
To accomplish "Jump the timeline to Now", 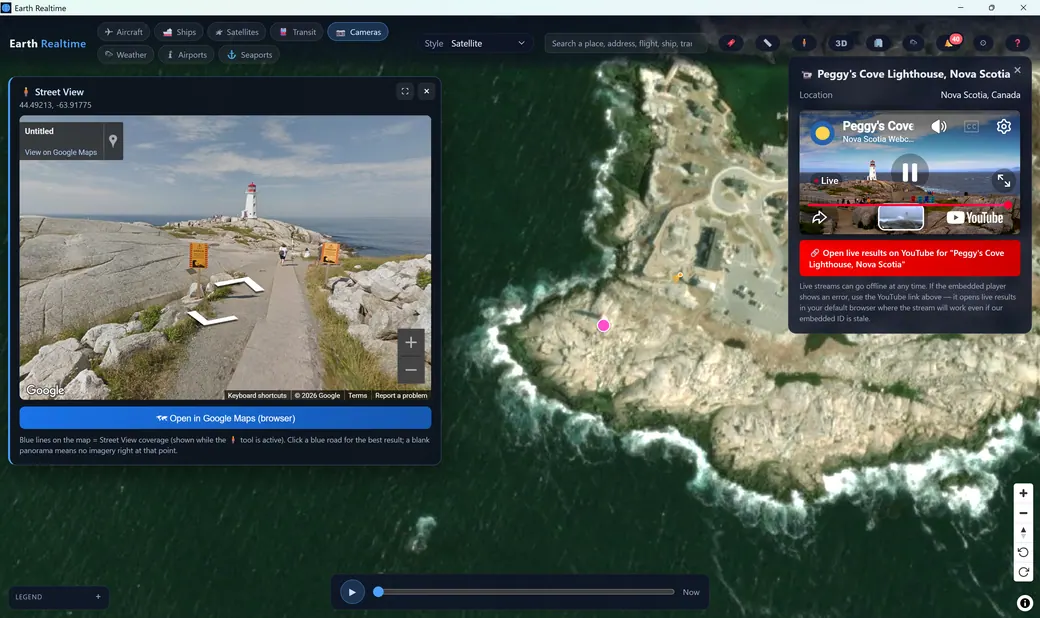I will tap(690, 592).
